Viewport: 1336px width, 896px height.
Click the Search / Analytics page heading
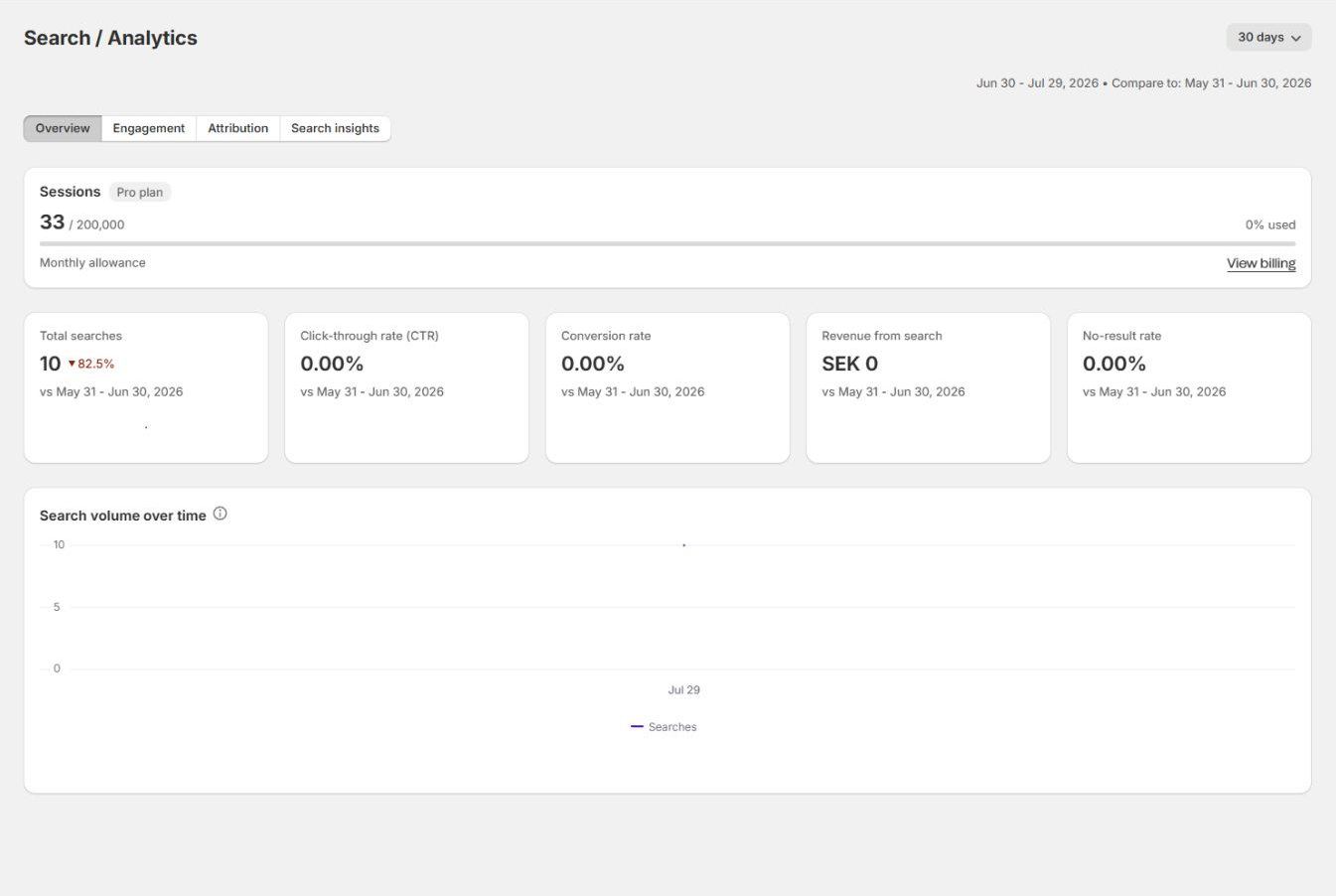click(x=110, y=38)
